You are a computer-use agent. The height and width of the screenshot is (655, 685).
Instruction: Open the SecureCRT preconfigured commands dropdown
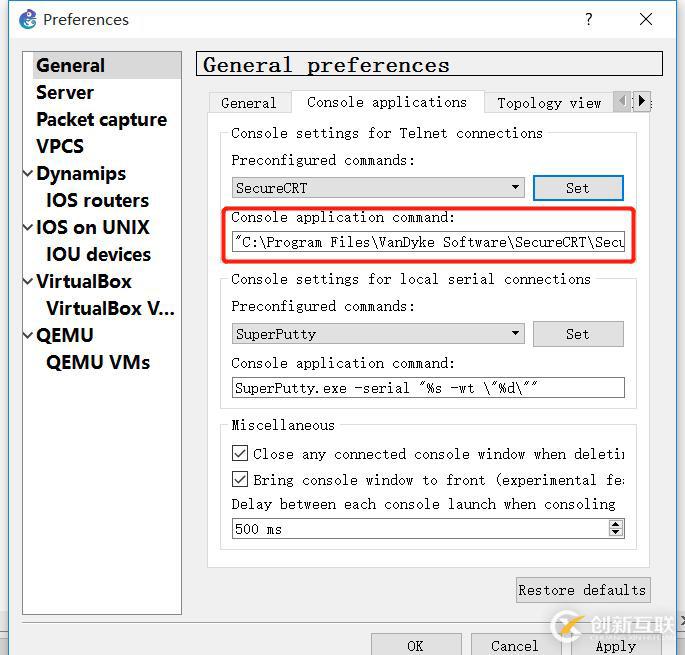coord(515,188)
